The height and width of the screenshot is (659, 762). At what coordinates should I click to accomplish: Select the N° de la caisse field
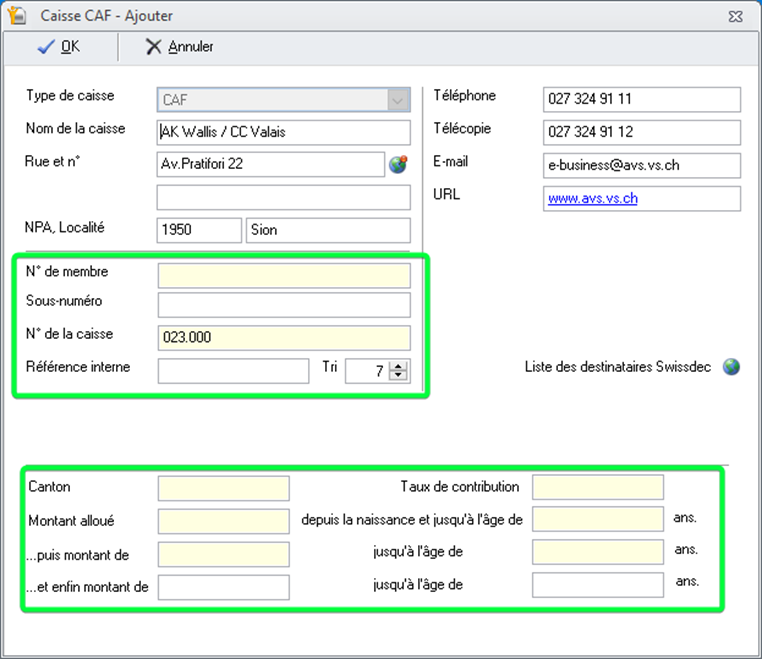pyautogui.click(x=284, y=338)
